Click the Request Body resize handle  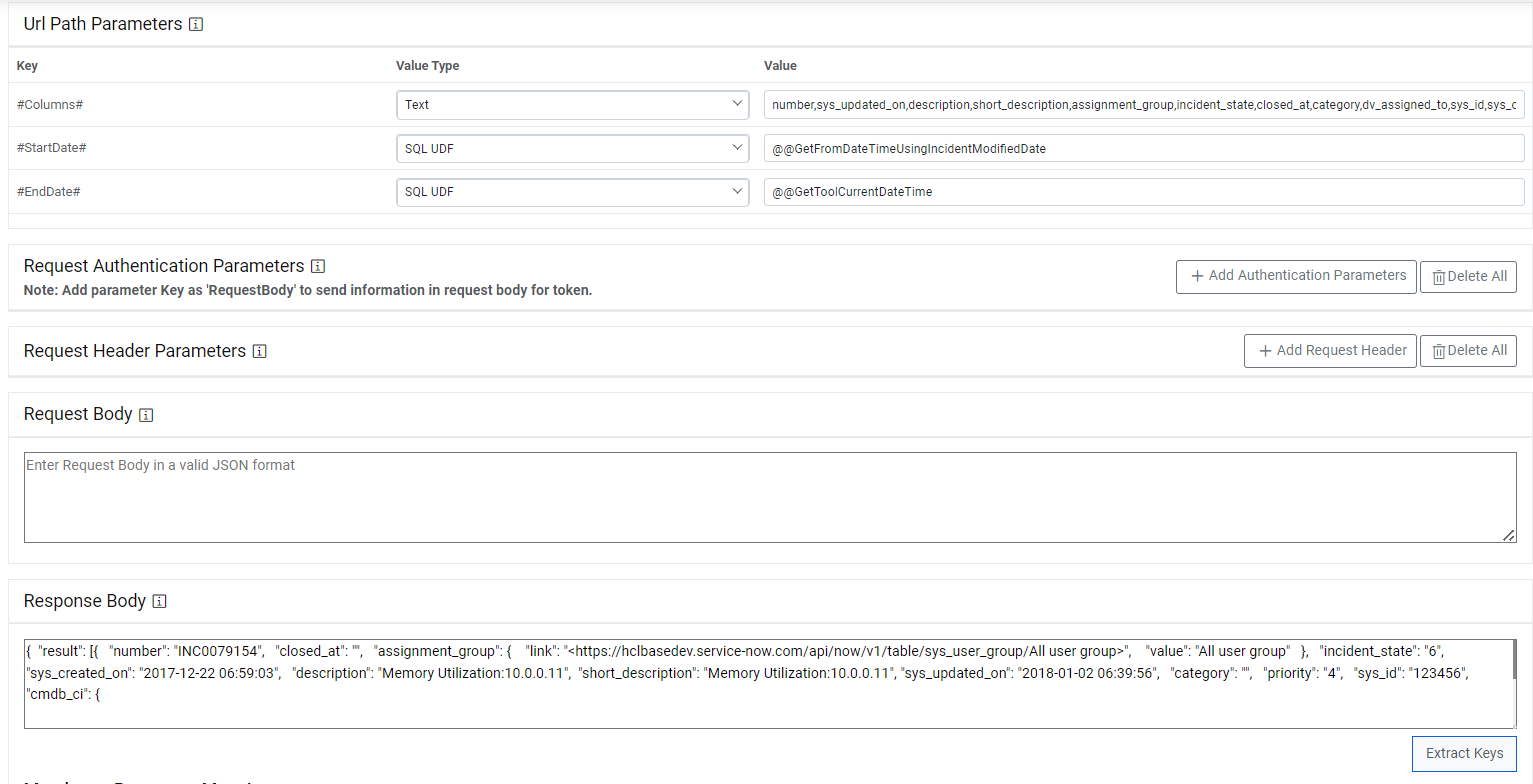1508,535
